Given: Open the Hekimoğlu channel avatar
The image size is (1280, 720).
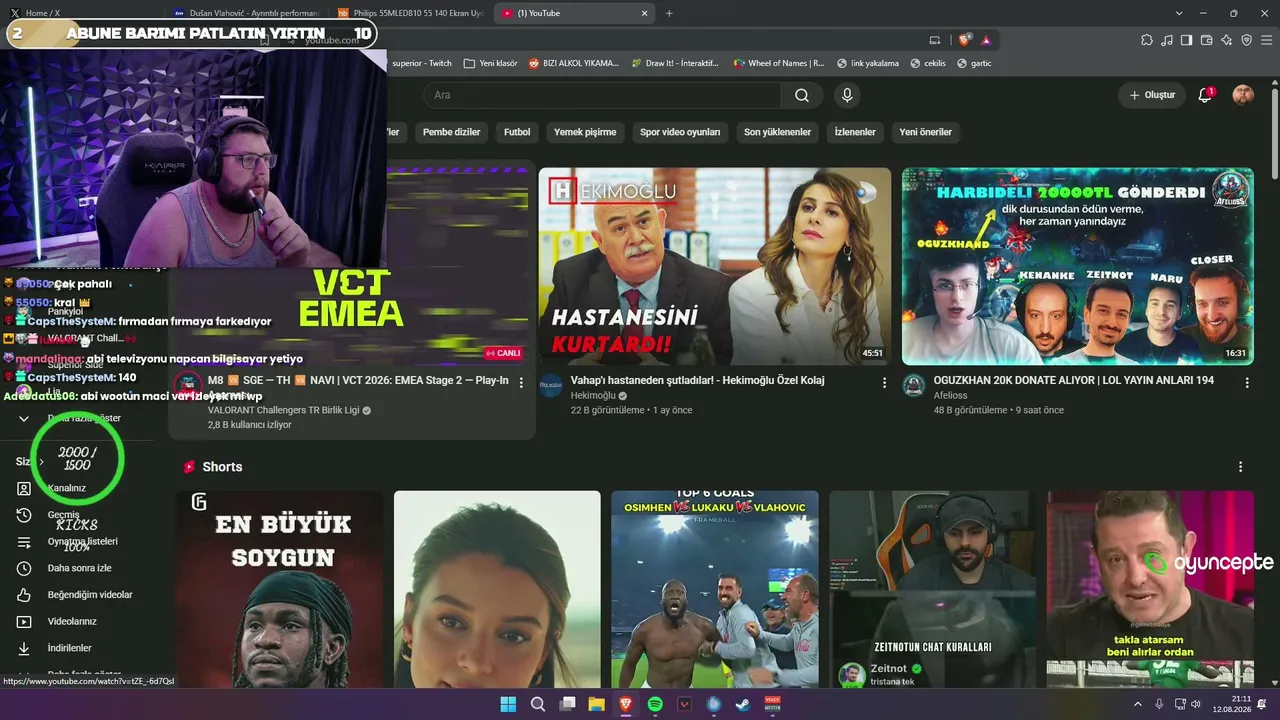Looking at the screenshot, I should coord(551,386).
